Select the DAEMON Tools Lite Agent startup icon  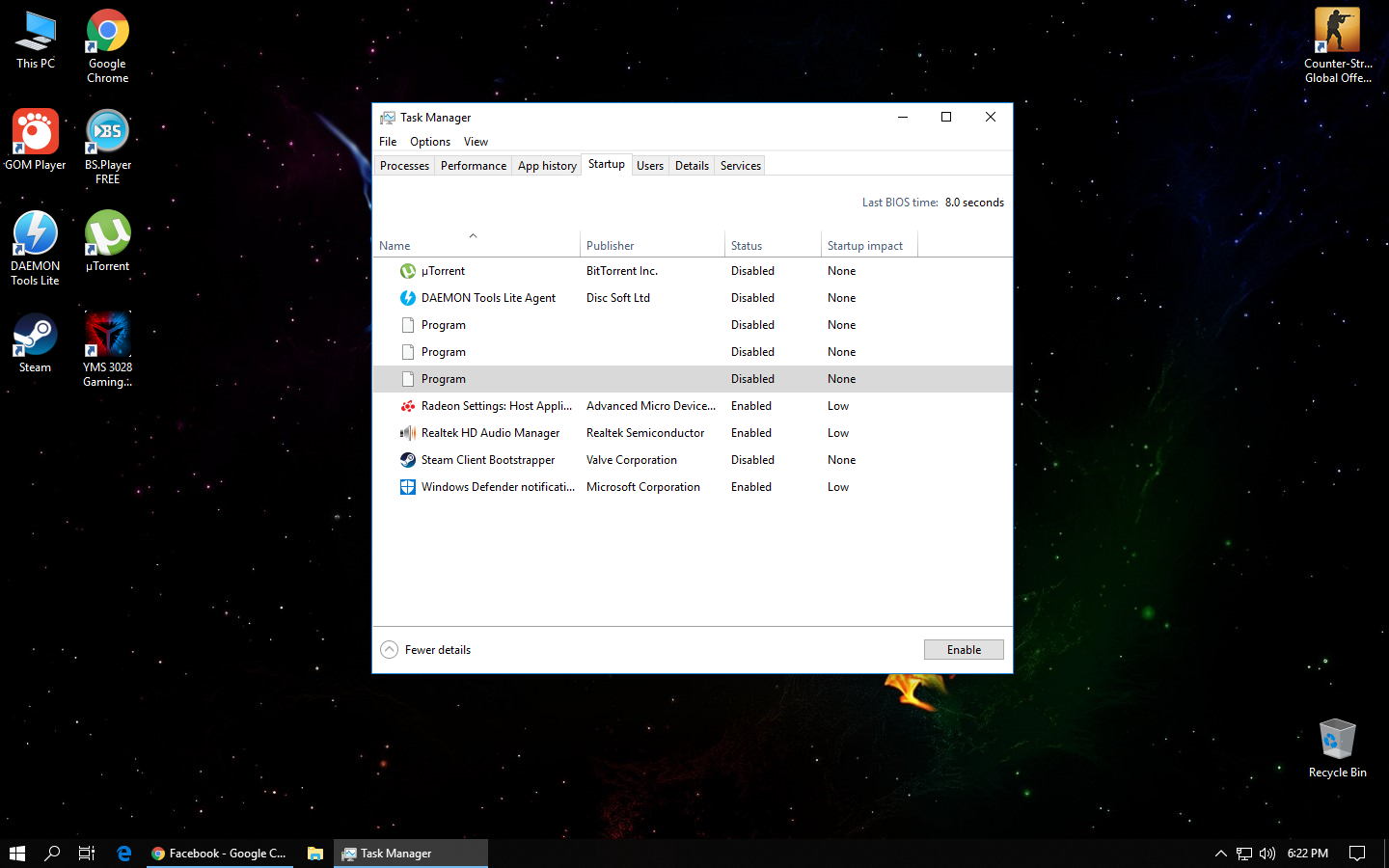point(408,298)
